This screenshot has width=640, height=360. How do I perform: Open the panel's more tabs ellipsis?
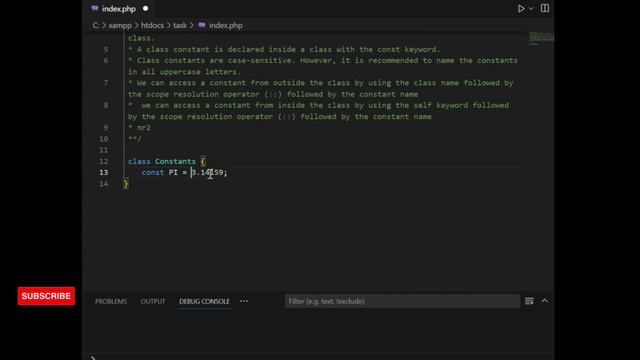244,301
